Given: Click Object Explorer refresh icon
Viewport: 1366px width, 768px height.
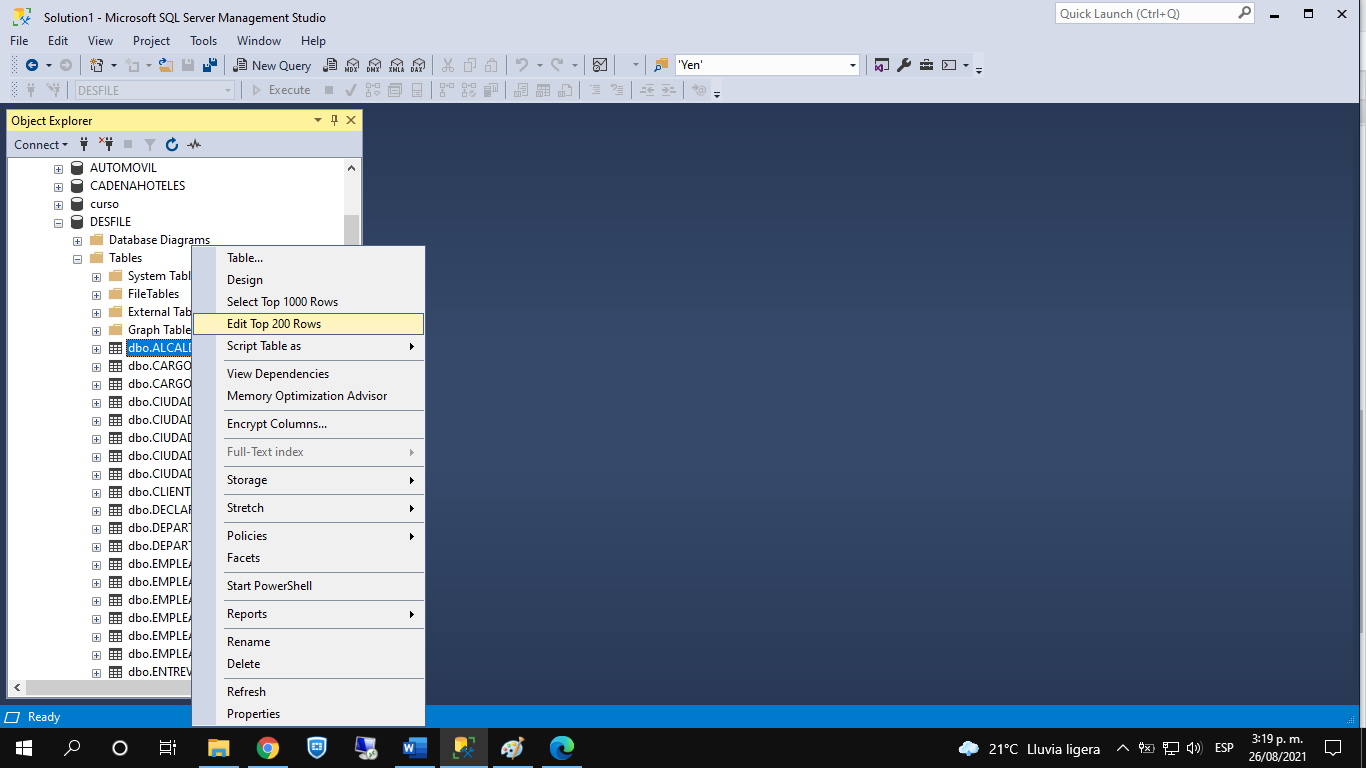Looking at the screenshot, I should tap(172, 144).
